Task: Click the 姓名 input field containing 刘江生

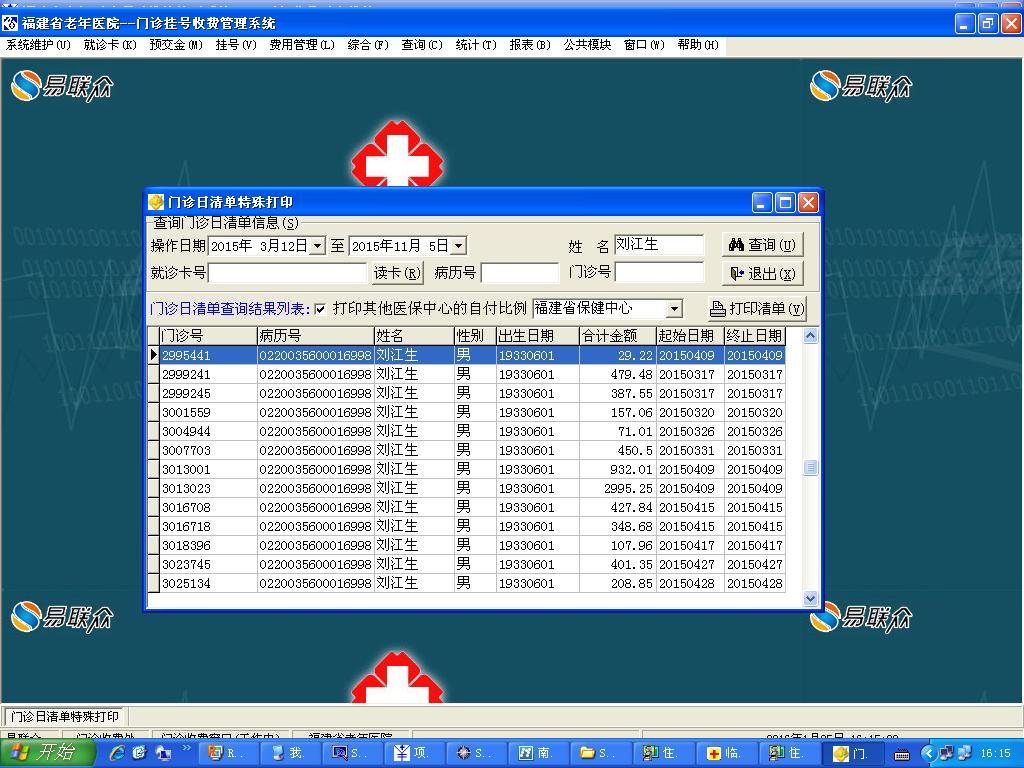Action: (x=659, y=245)
